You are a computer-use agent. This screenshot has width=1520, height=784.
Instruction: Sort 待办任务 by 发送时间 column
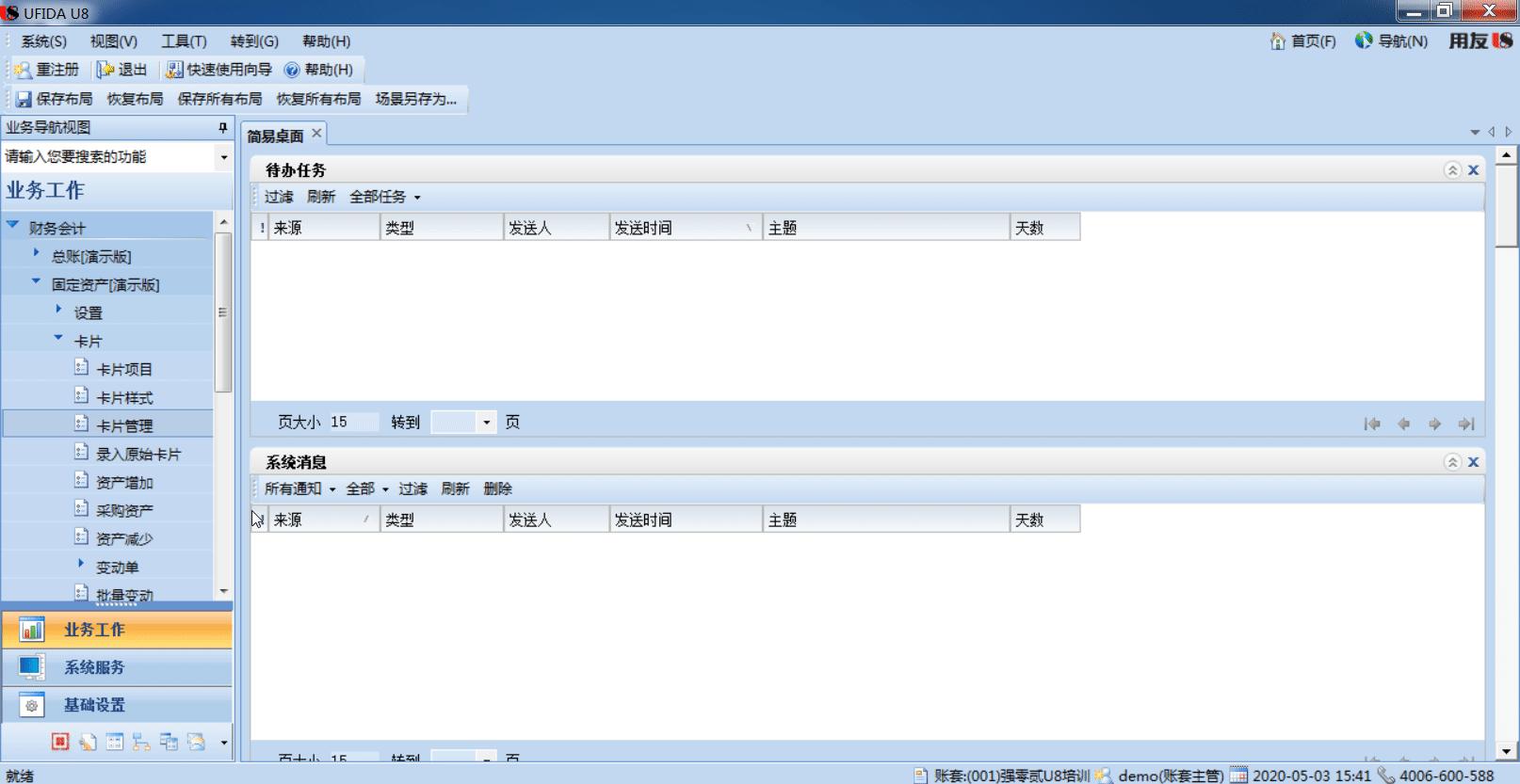(x=686, y=228)
